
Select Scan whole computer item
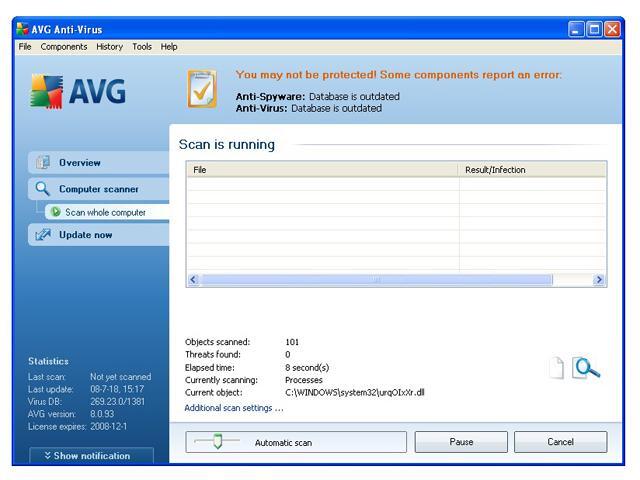coord(107,212)
